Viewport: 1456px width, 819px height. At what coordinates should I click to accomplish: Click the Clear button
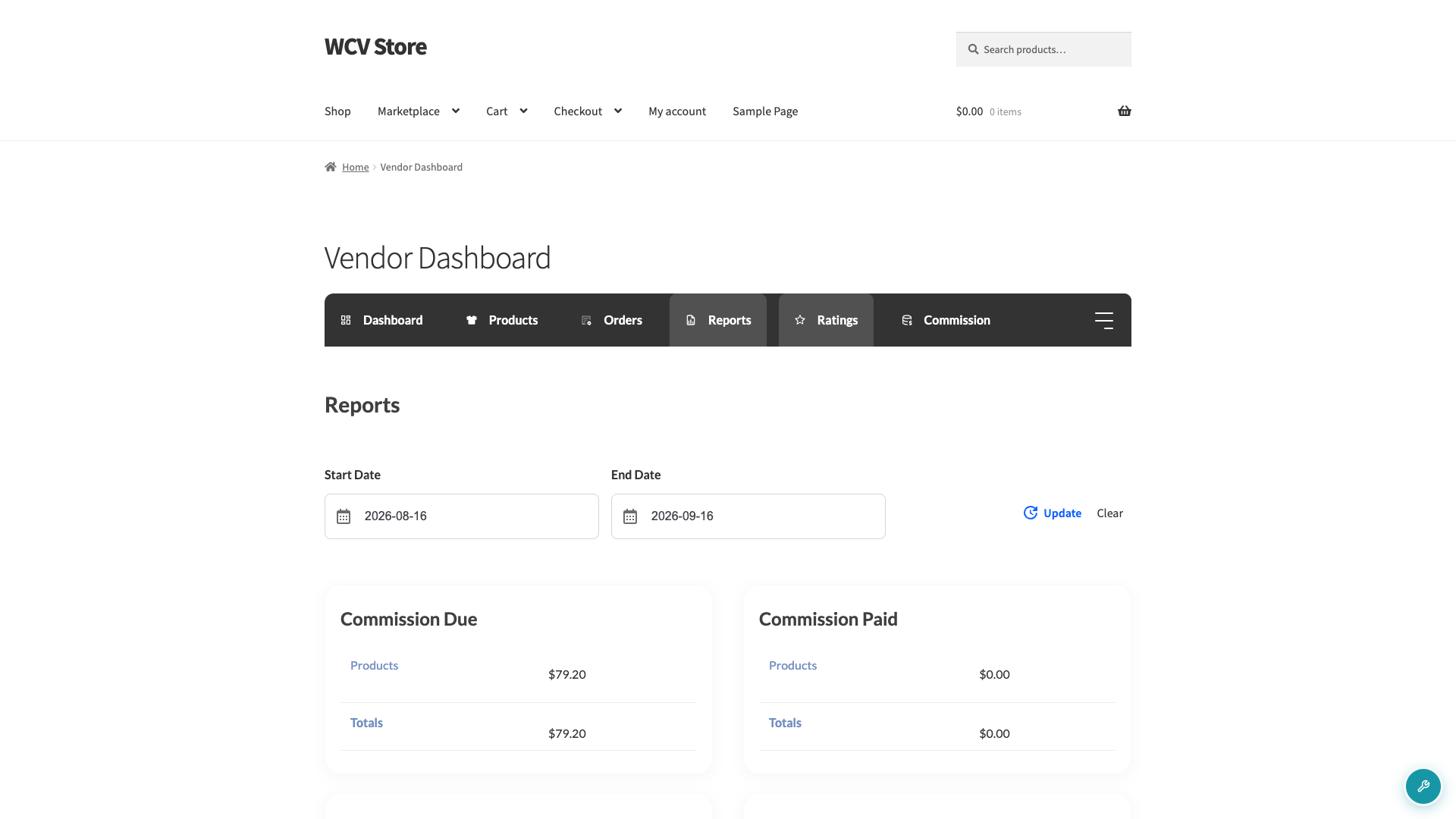click(x=1109, y=513)
